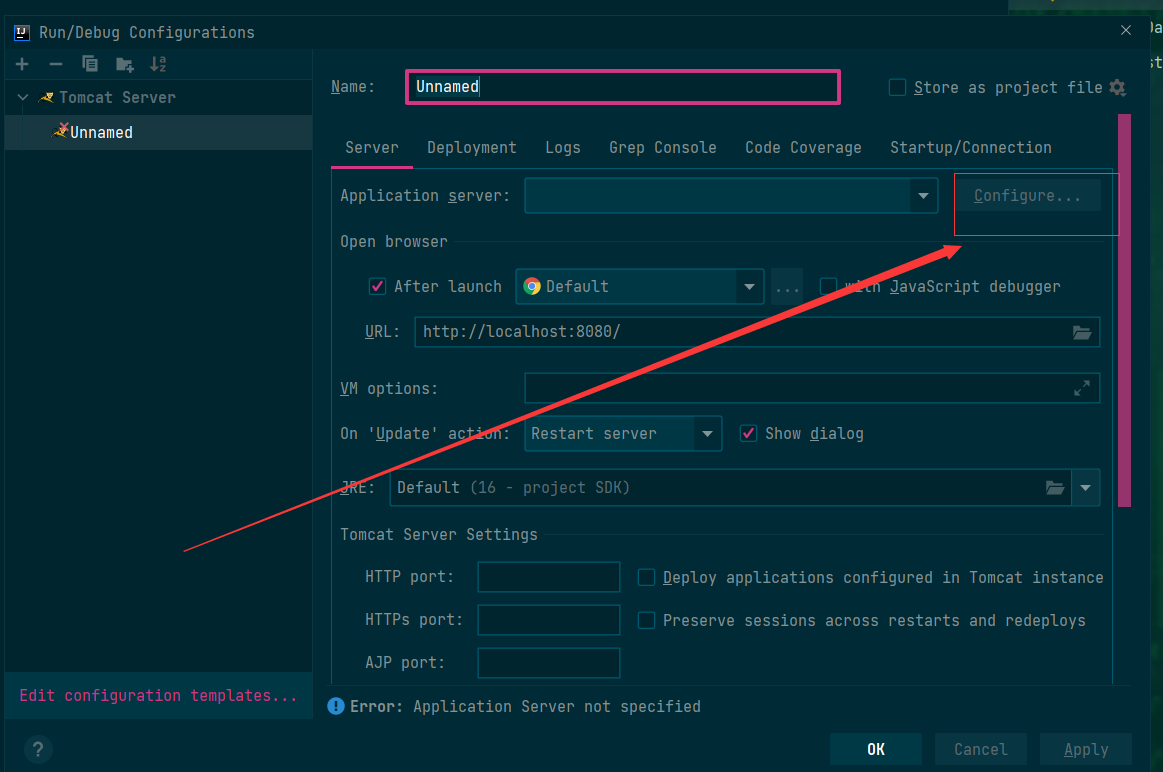The height and width of the screenshot is (772, 1163).
Task: Click into the Name text field
Action: 623,87
